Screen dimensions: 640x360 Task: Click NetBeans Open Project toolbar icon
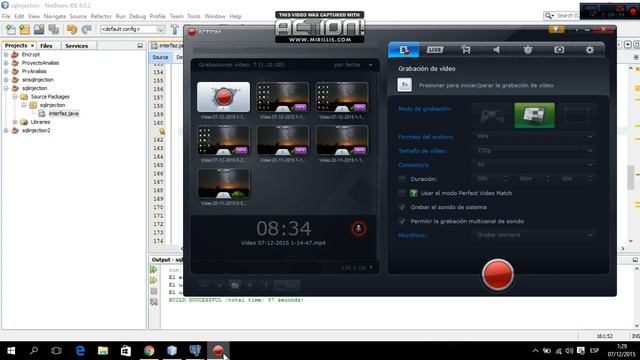click(x=39, y=29)
